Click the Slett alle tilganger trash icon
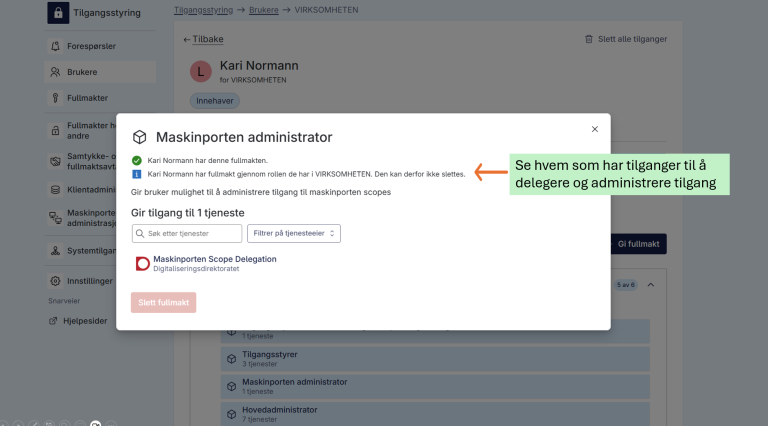 (x=589, y=39)
